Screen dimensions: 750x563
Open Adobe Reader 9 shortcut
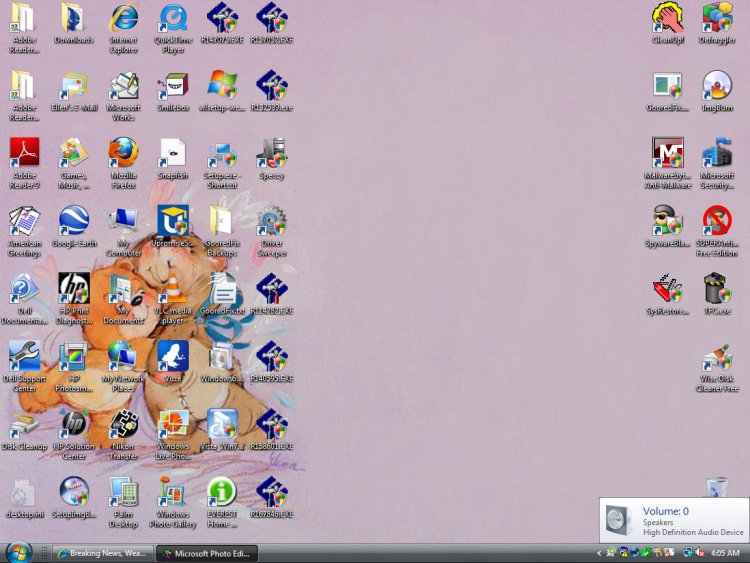coord(24,163)
